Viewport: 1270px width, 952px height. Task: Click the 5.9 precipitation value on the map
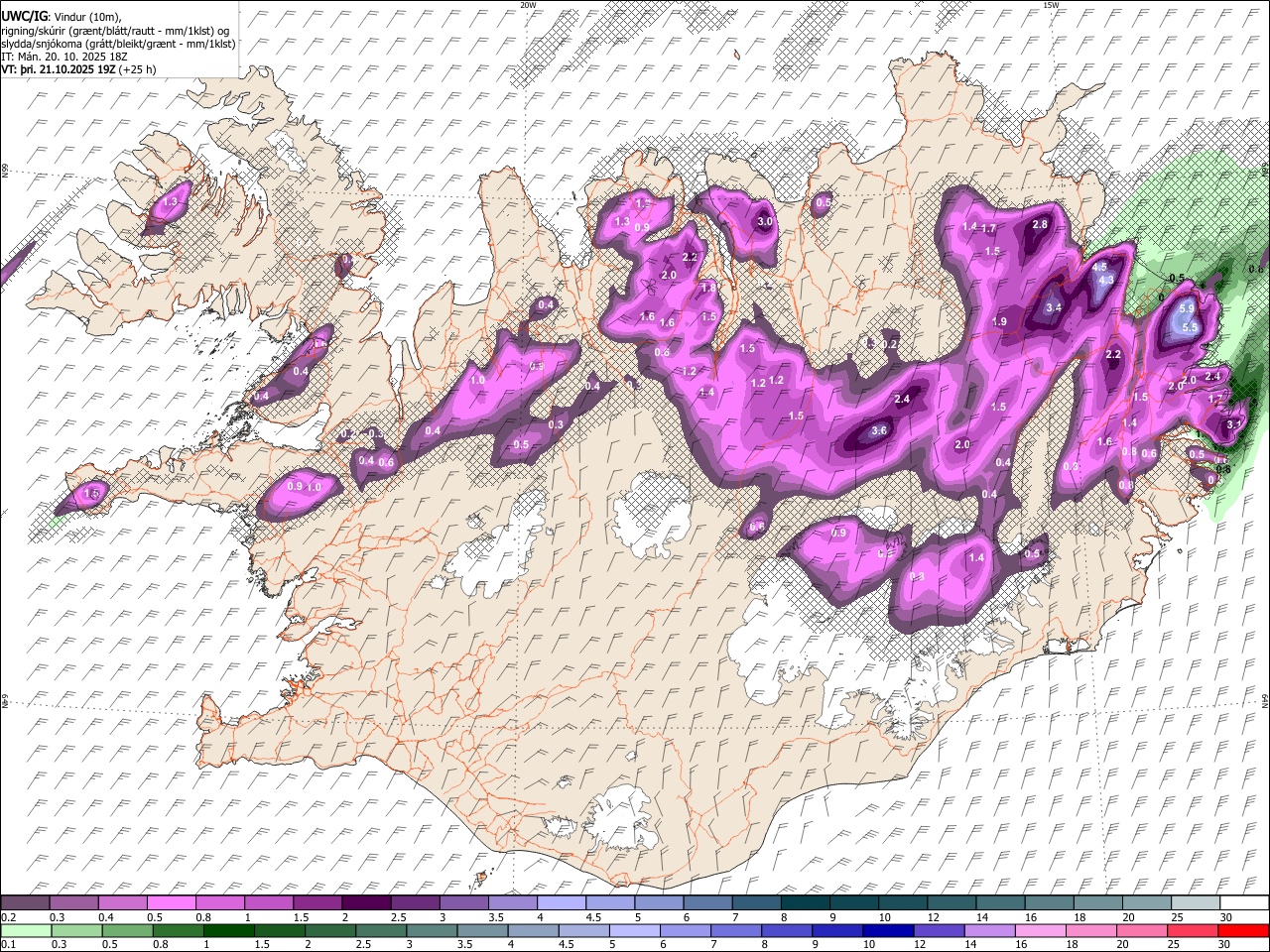click(1187, 308)
